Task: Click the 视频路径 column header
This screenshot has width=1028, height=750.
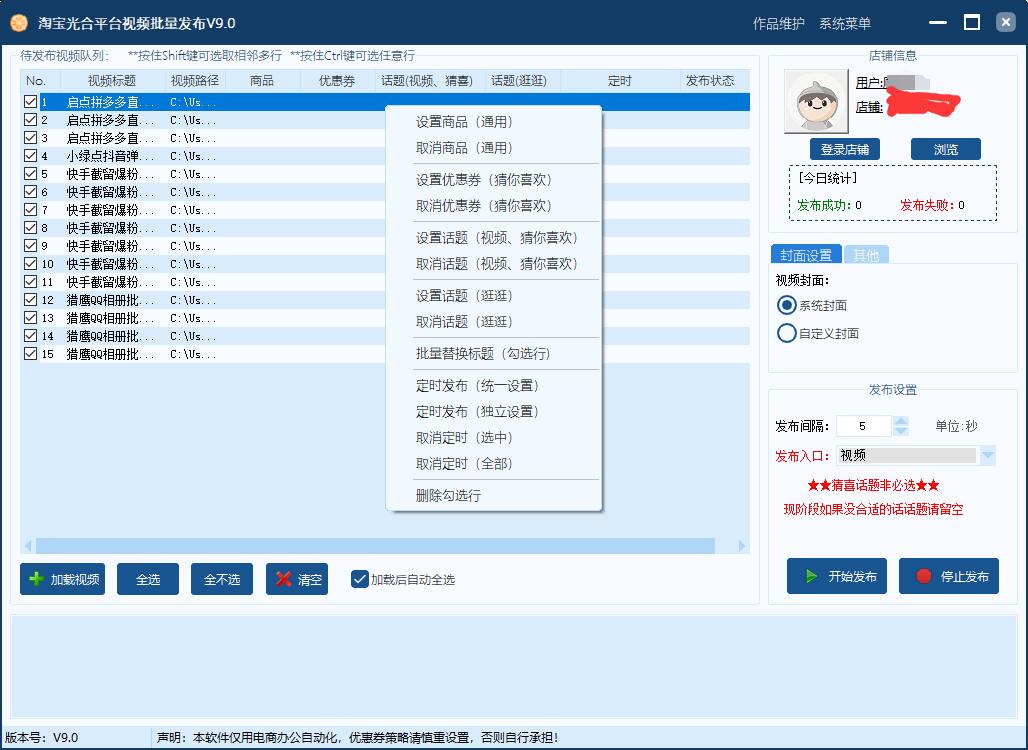Action: click(x=195, y=81)
